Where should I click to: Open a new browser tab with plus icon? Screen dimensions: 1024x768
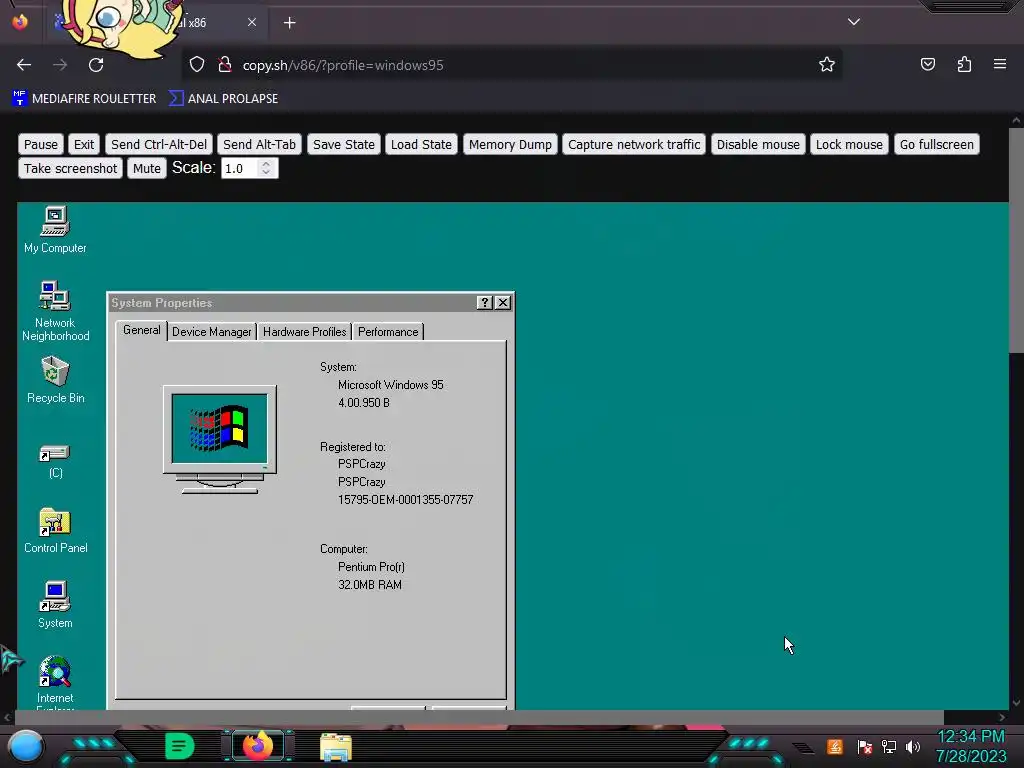289,23
